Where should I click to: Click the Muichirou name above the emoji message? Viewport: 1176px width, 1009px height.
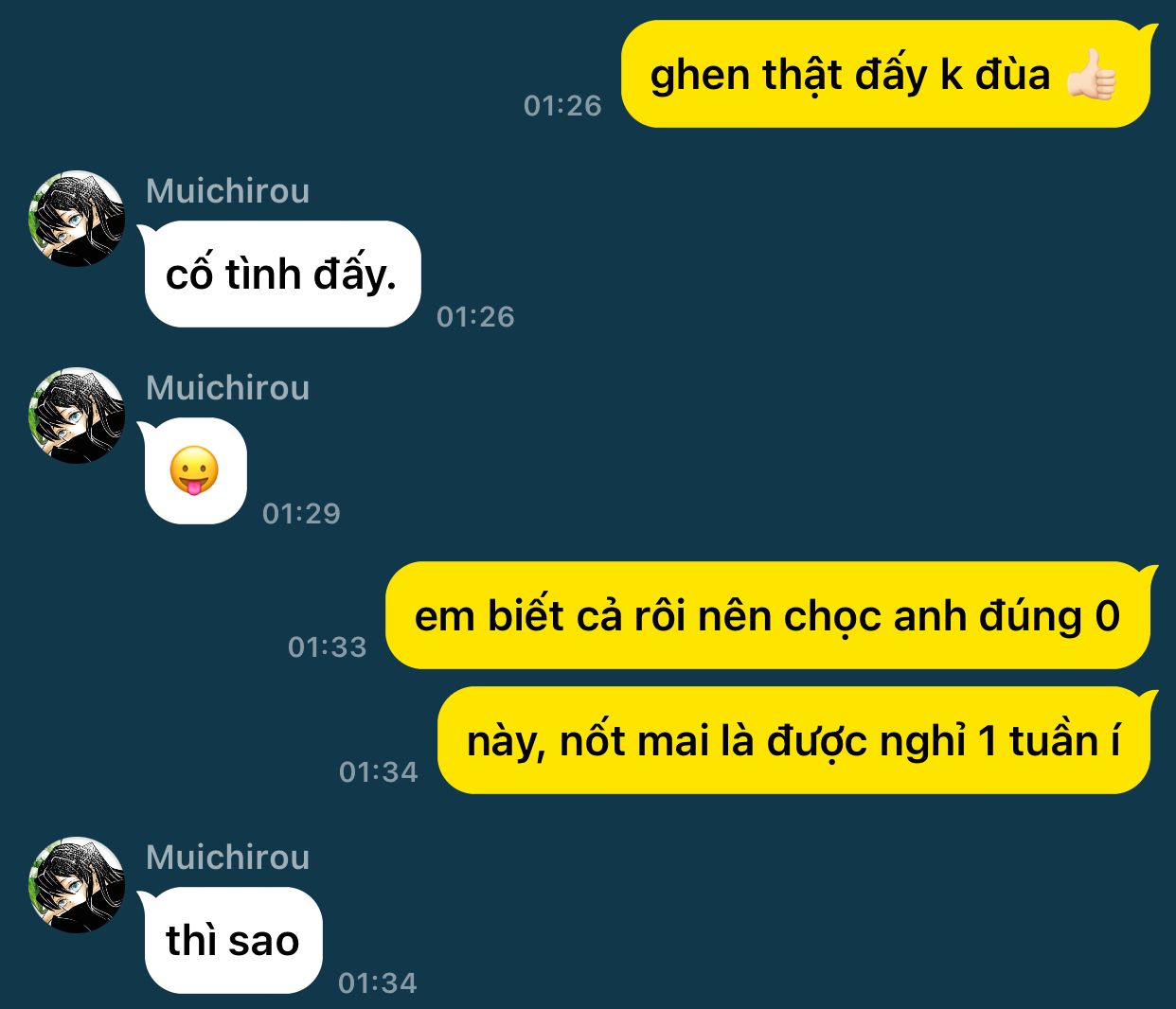pos(227,388)
